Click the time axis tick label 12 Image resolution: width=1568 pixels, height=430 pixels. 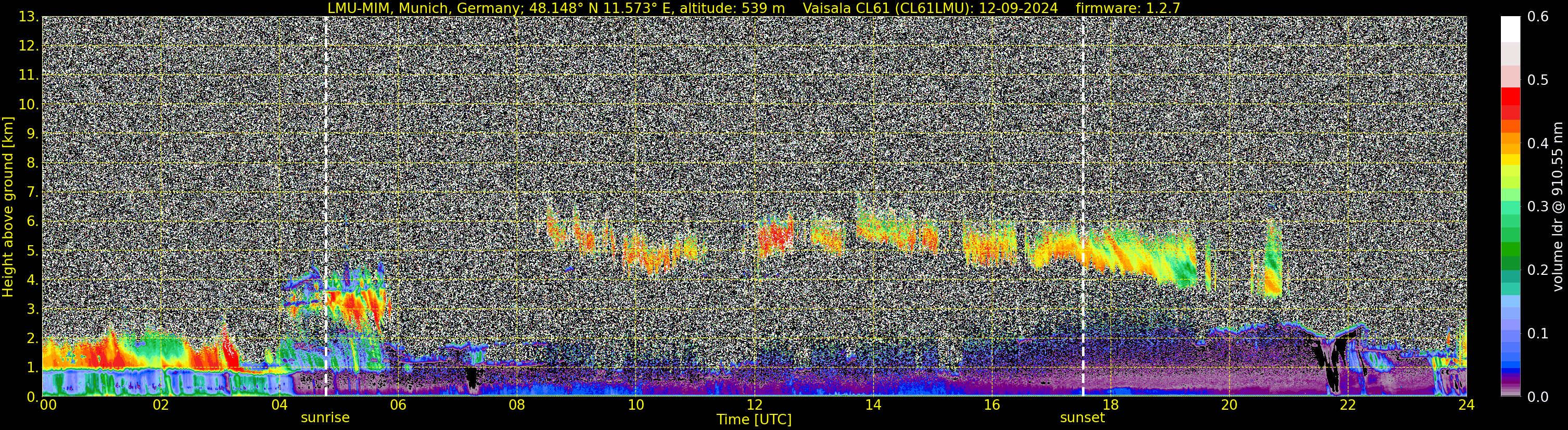coord(754,406)
